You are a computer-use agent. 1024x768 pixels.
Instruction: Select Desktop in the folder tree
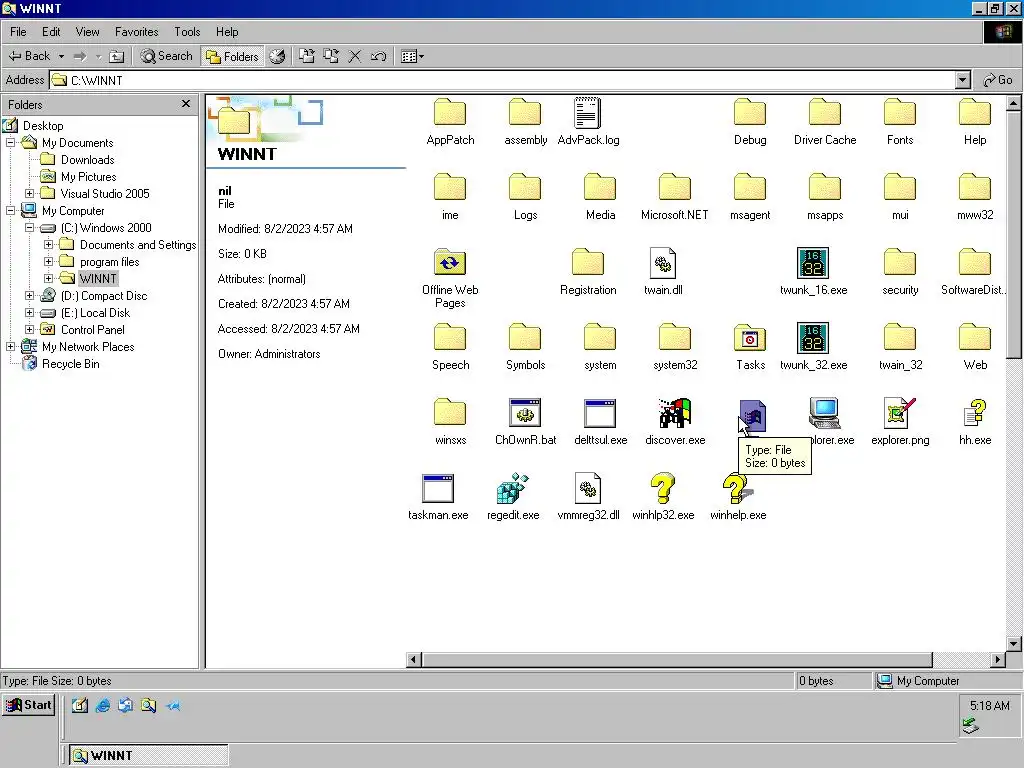click(x=43, y=125)
